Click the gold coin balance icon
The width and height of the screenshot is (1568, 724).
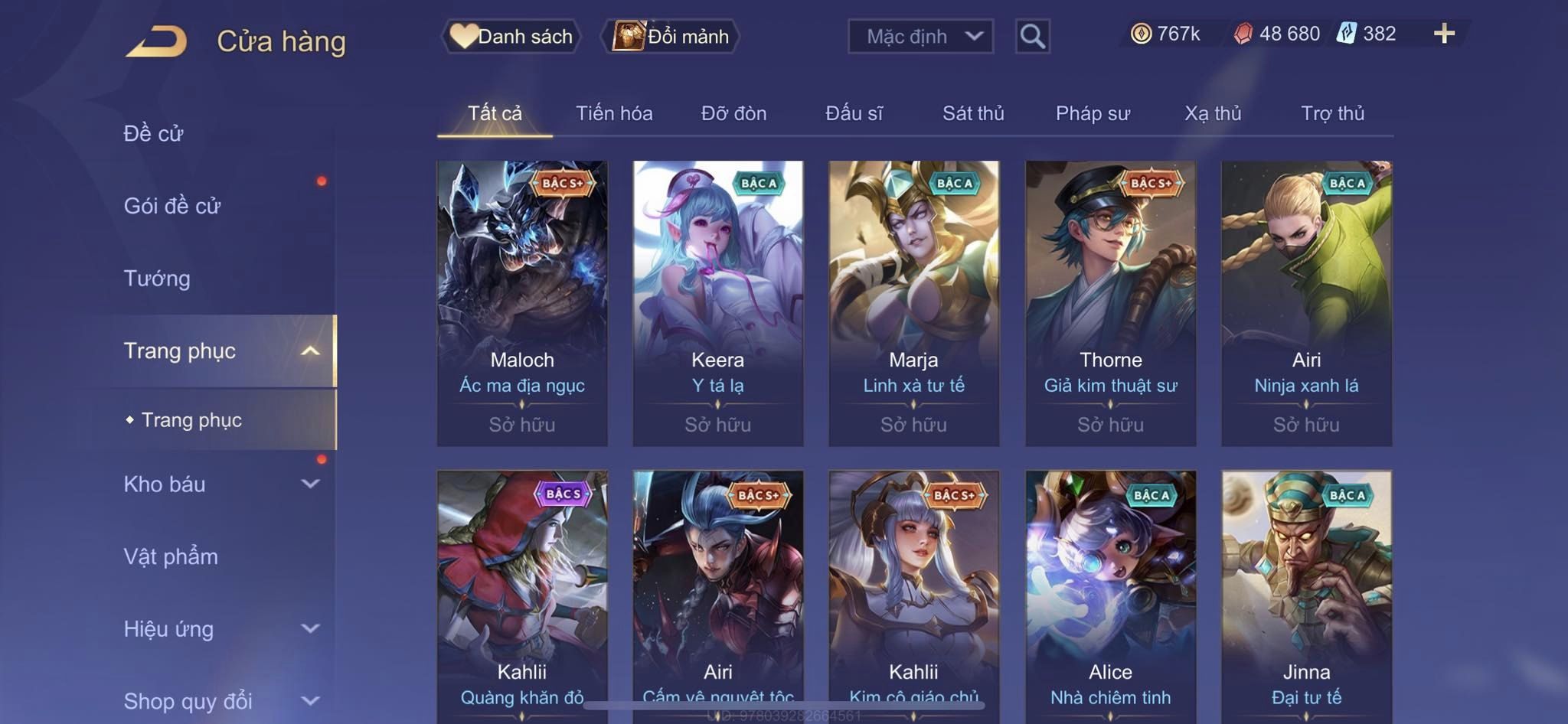1141,34
